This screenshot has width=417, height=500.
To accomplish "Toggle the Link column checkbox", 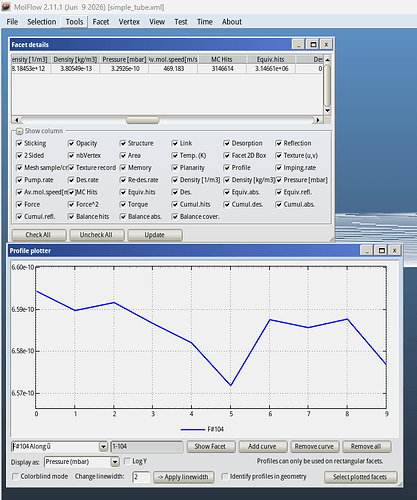I will pyautogui.click(x=175, y=143).
